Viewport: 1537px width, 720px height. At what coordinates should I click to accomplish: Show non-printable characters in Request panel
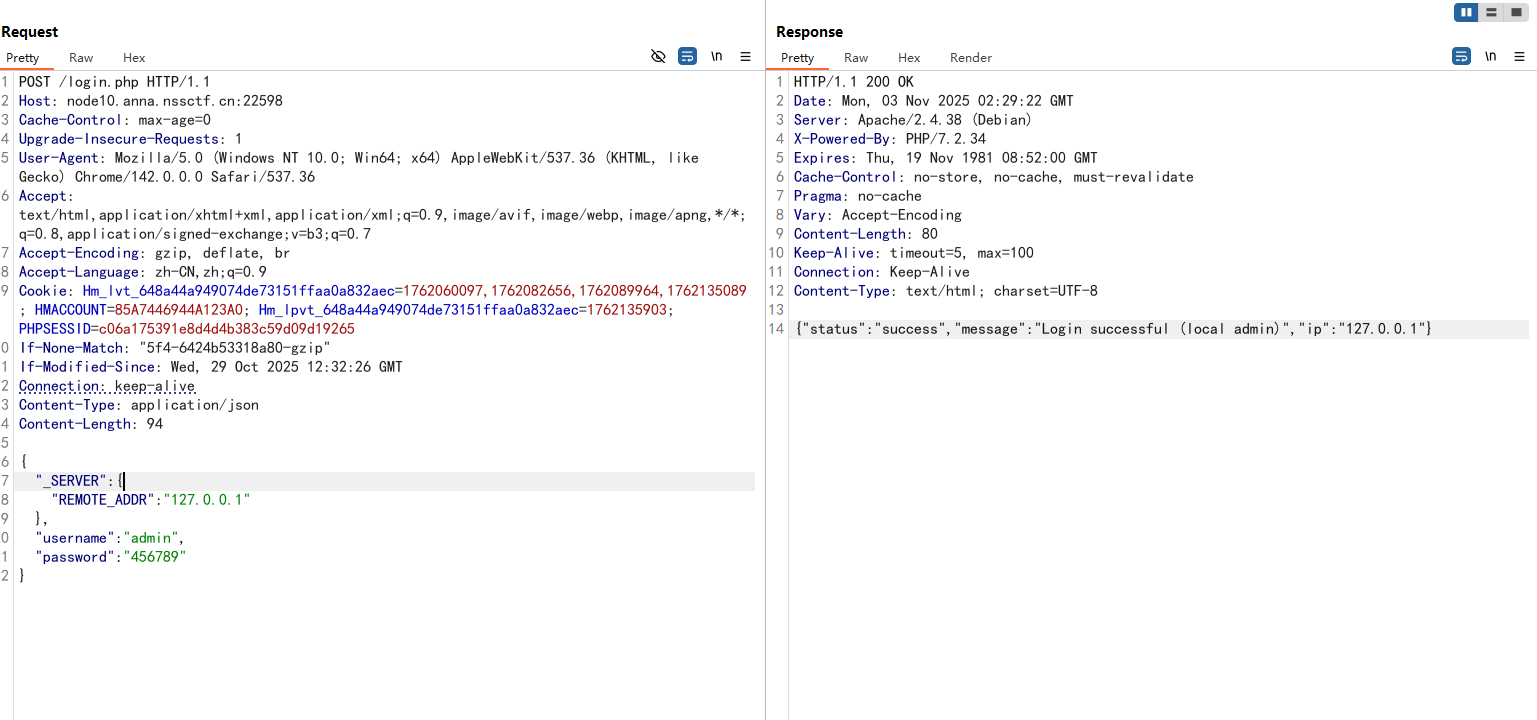click(x=716, y=57)
